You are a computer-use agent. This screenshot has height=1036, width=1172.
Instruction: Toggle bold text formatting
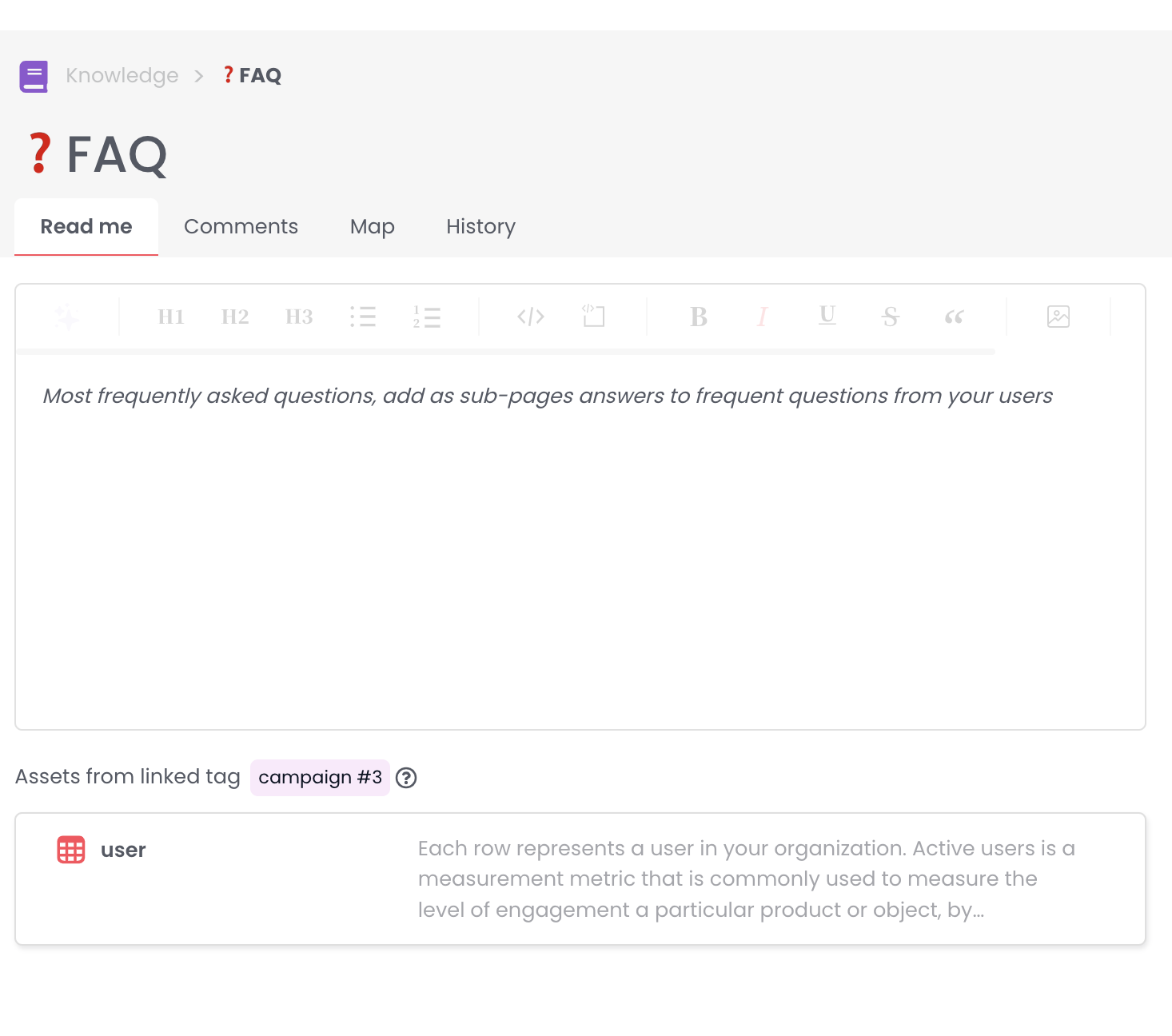[698, 317]
